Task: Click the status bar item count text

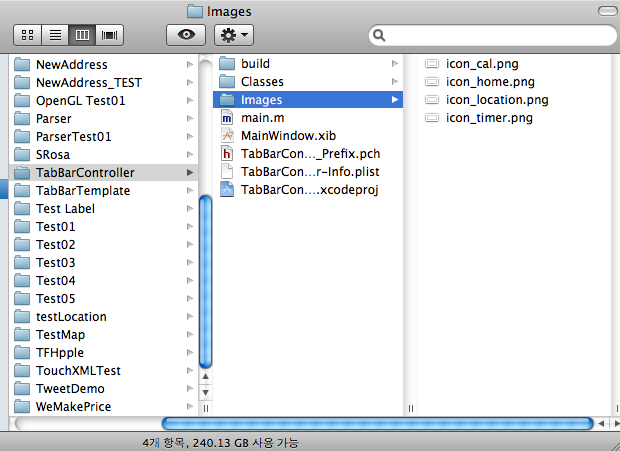Action: click(x=220, y=443)
